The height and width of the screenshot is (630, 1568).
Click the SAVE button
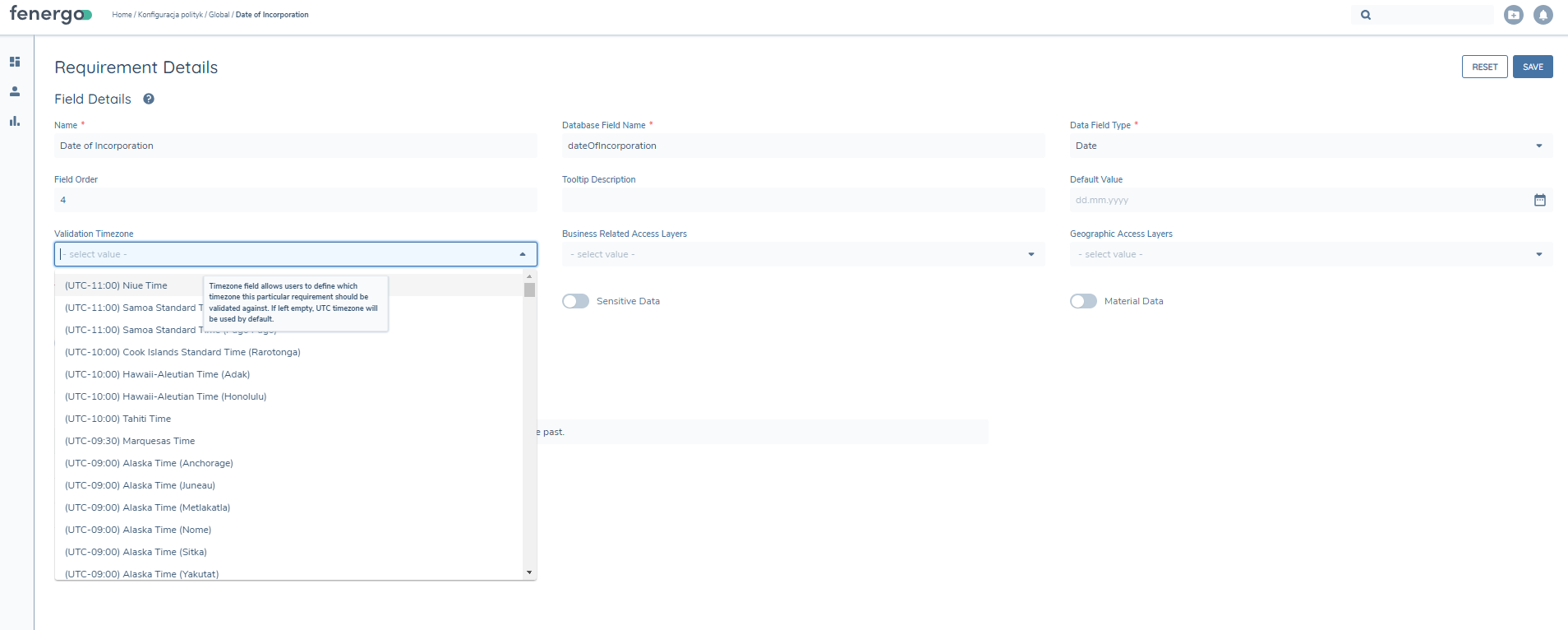click(1532, 67)
